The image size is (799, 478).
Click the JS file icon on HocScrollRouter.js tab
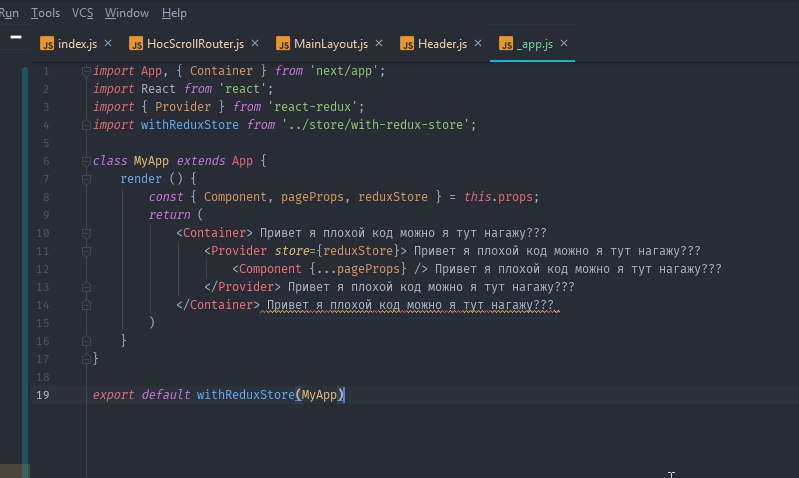(x=136, y=44)
